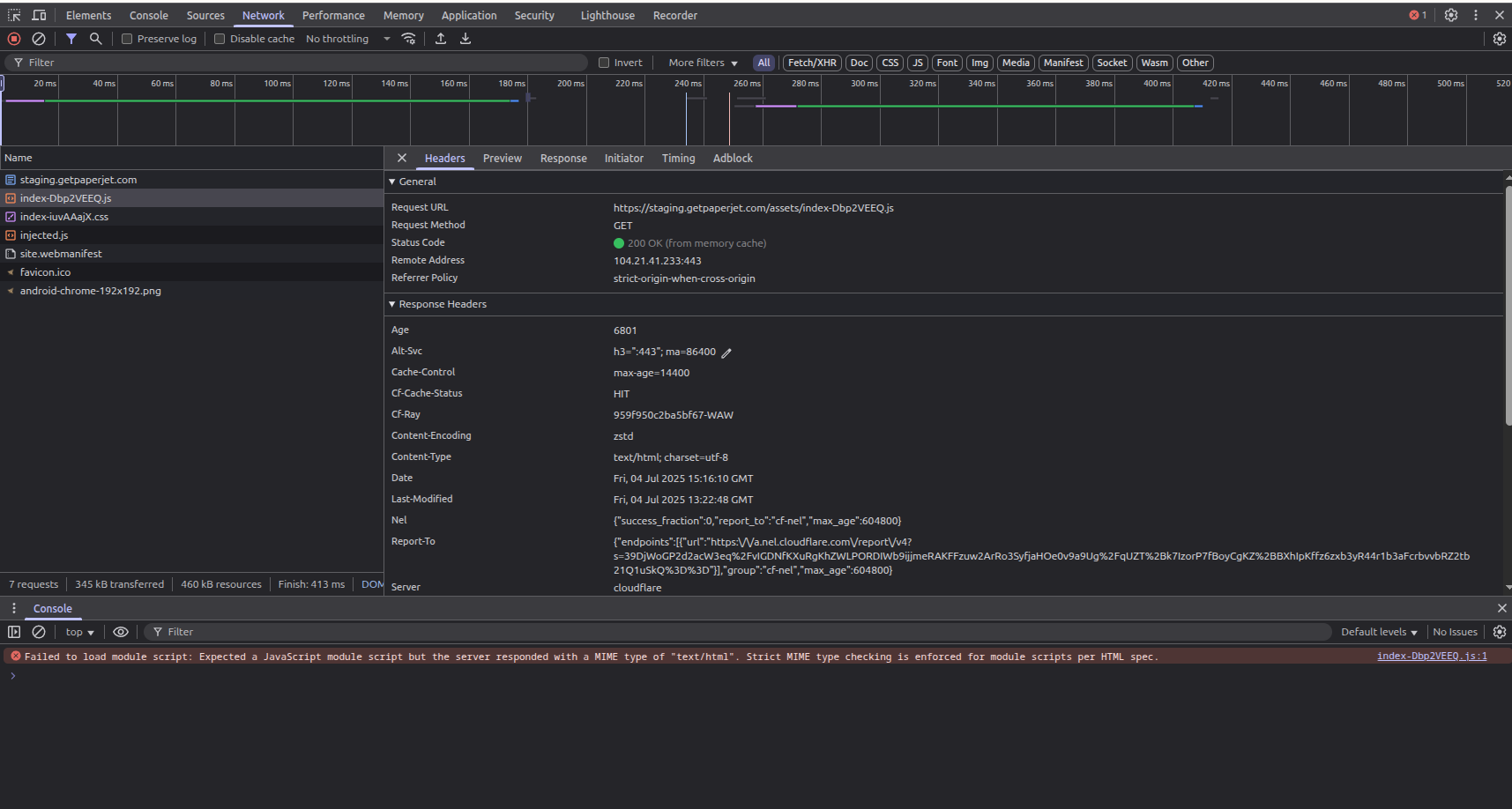Filter by JS requests

[x=918, y=63]
